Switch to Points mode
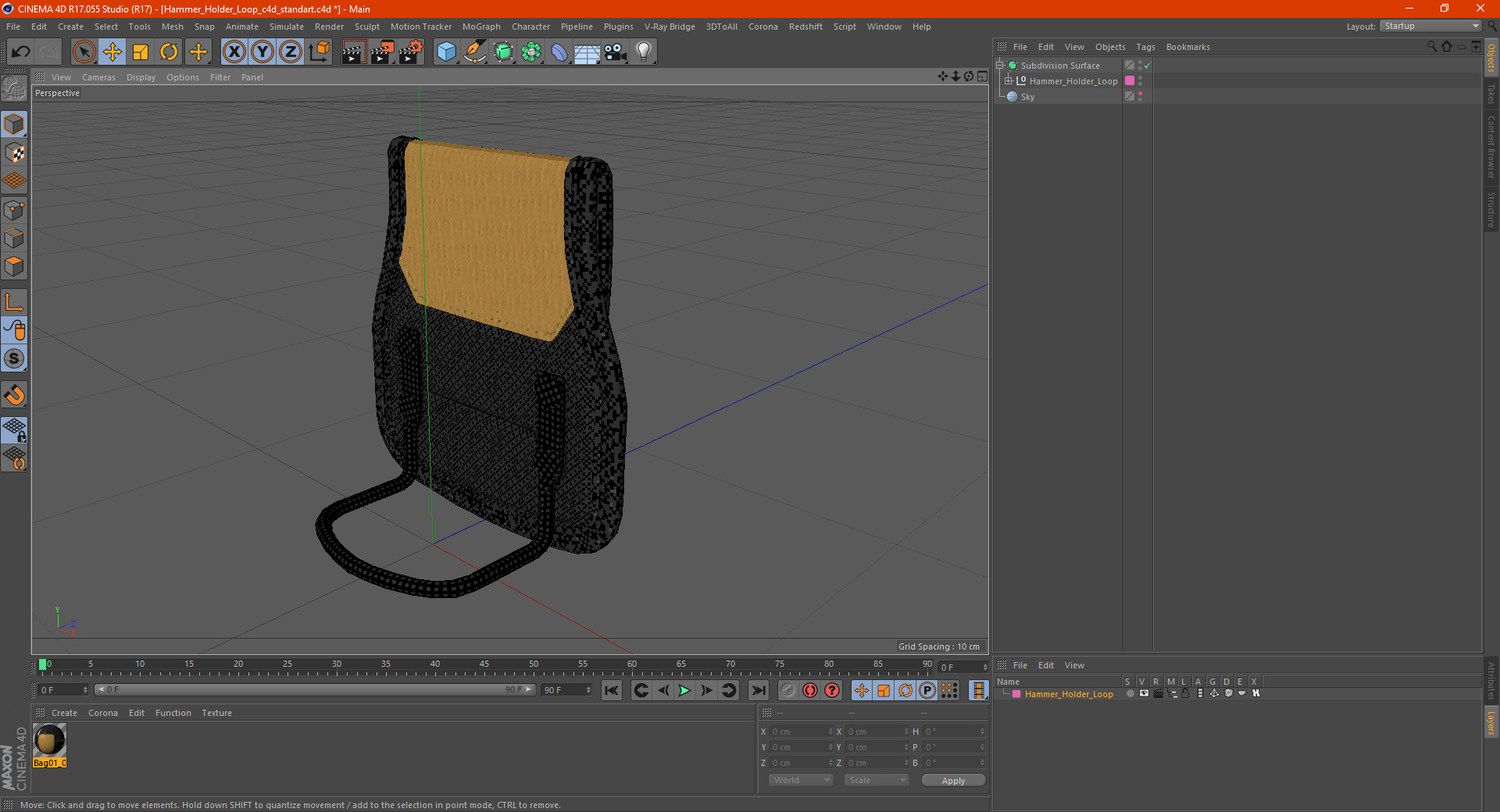The height and width of the screenshot is (812, 1500). pyautogui.click(x=14, y=210)
